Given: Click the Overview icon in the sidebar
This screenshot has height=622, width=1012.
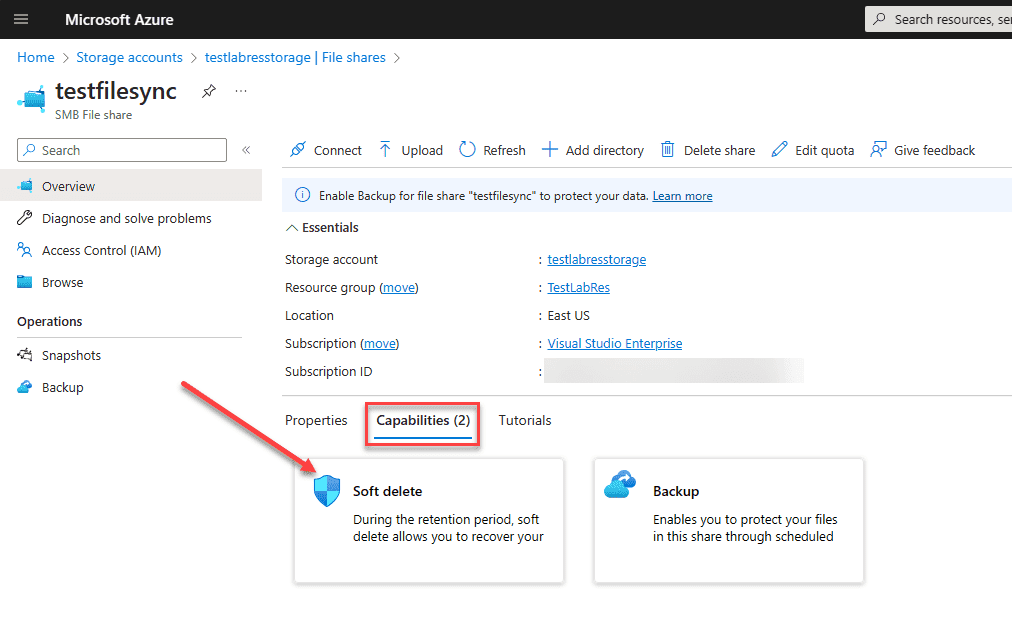Looking at the screenshot, I should (x=25, y=186).
